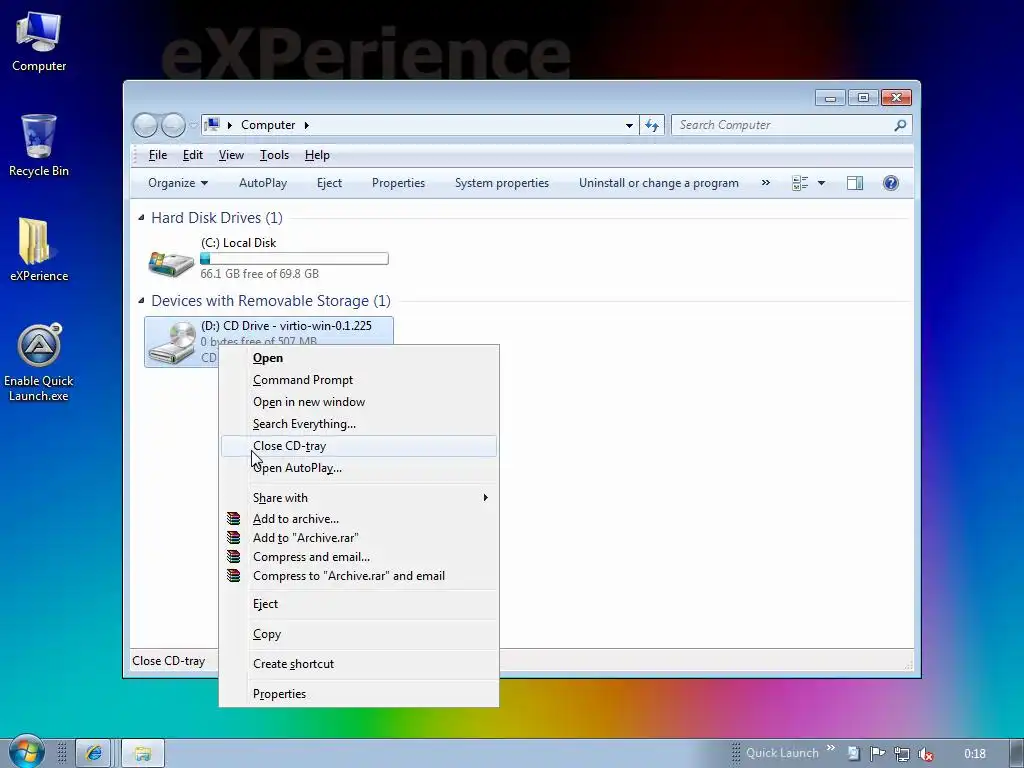Collapse the Hard Disk Drives group
1024x768 pixels.
[141, 217]
